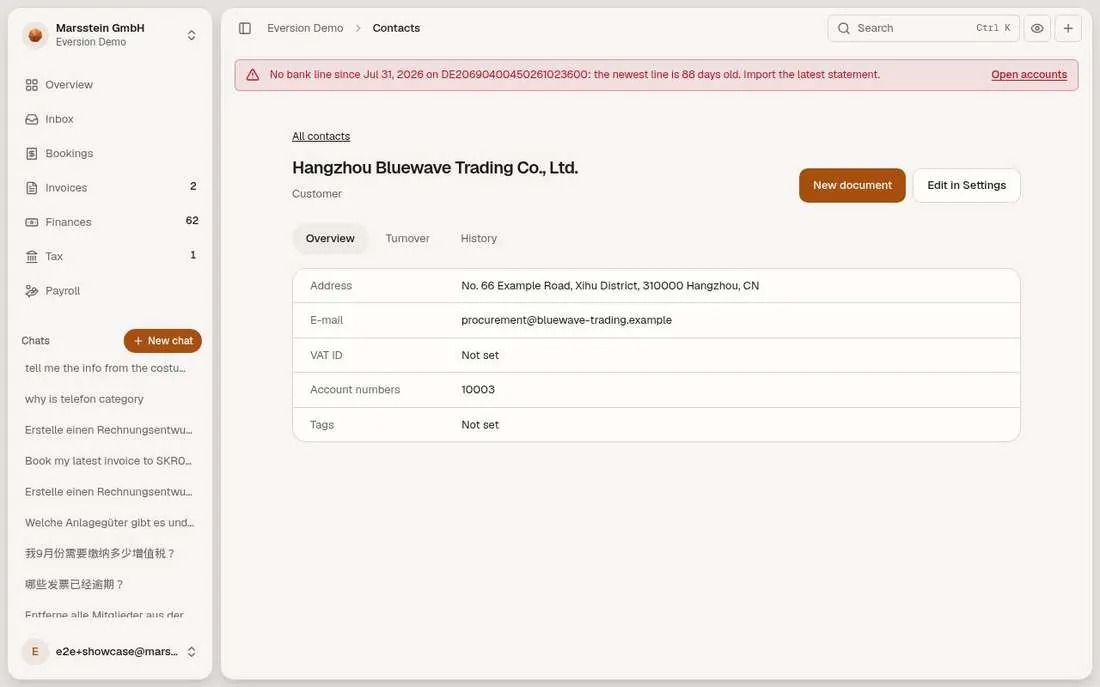Open chat 'why is telefon category'

coord(84,399)
